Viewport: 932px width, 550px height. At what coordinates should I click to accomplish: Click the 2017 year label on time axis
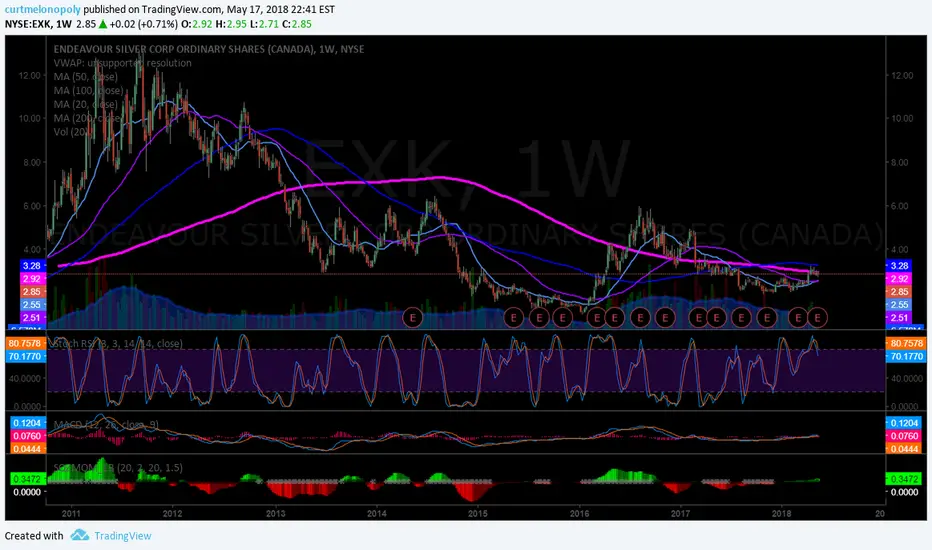click(680, 513)
